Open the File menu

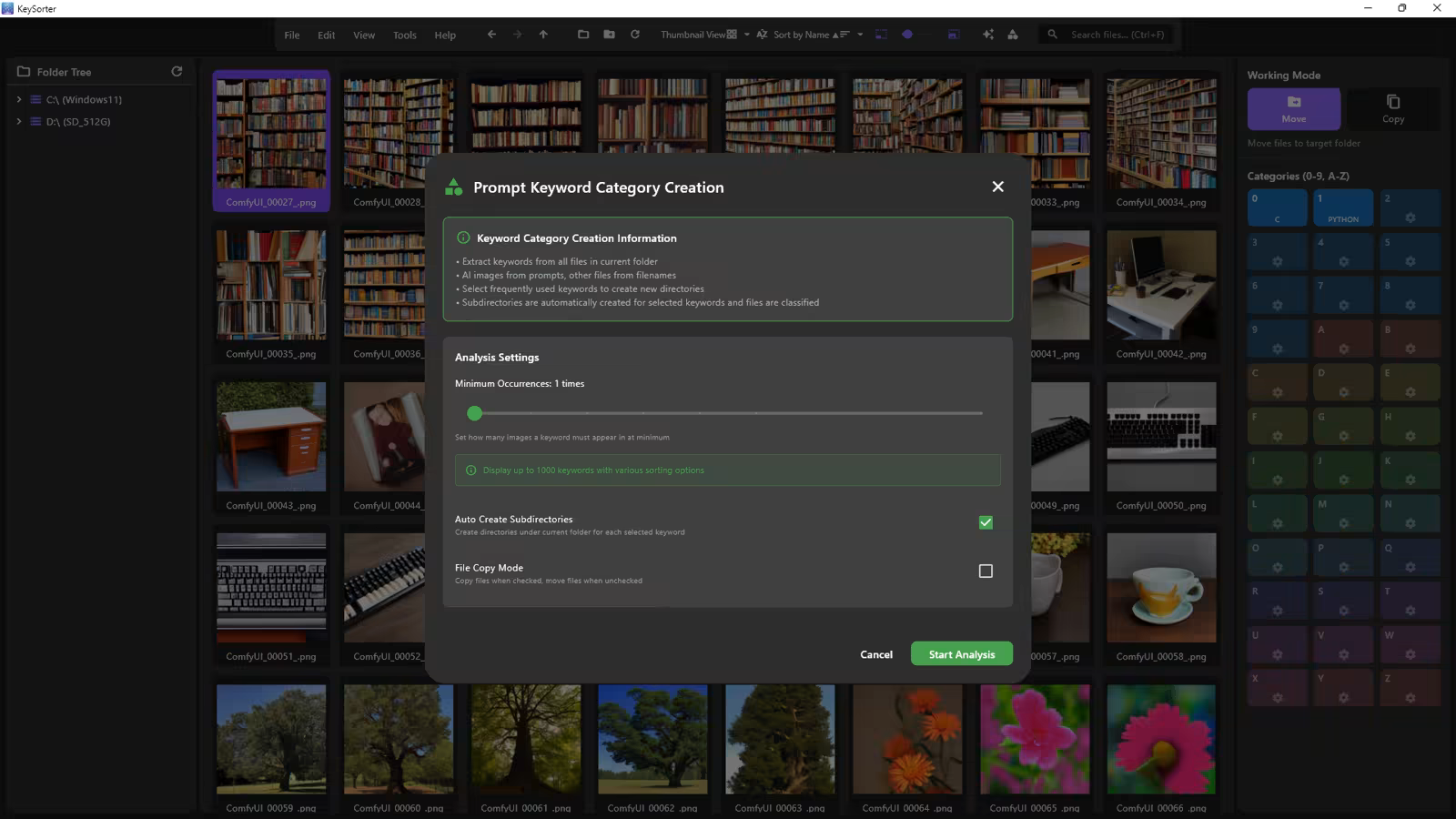click(x=291, y=35)
